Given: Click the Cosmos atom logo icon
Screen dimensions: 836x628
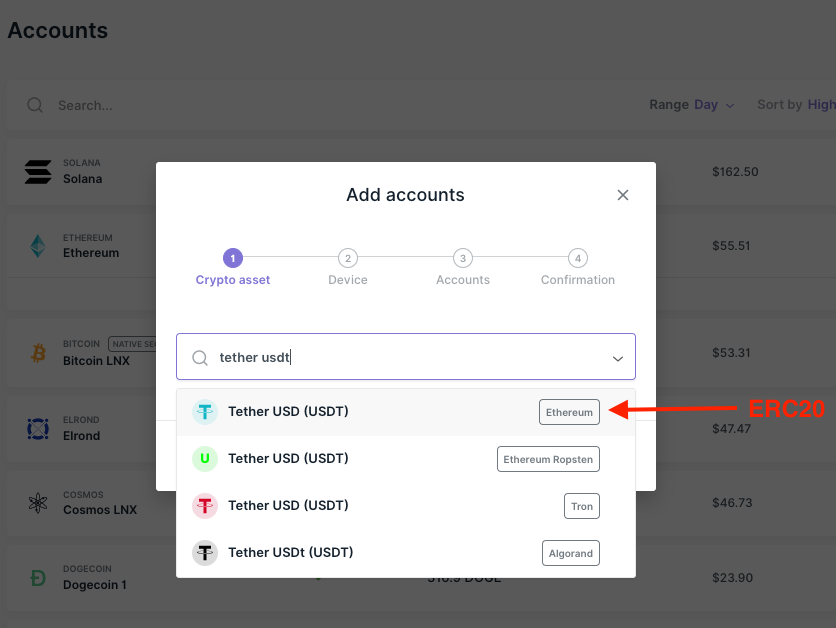Looking at the screenshot, I should [x=38, y=503].
